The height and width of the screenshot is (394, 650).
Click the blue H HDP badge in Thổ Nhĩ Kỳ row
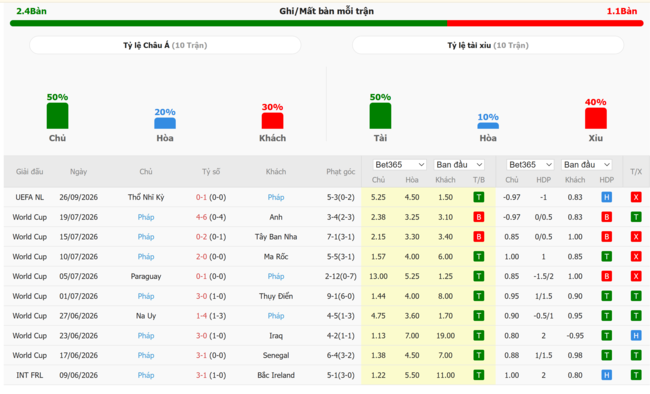pyautogui.click(x=606, y=197)
